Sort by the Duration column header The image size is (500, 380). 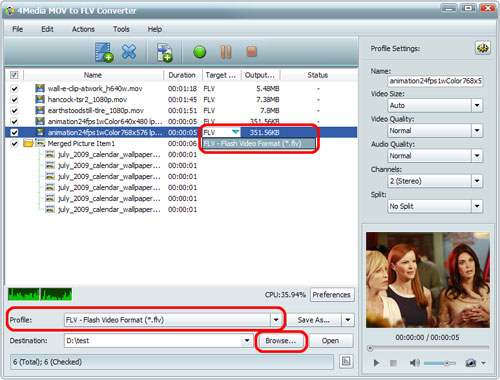click(182, 75)
